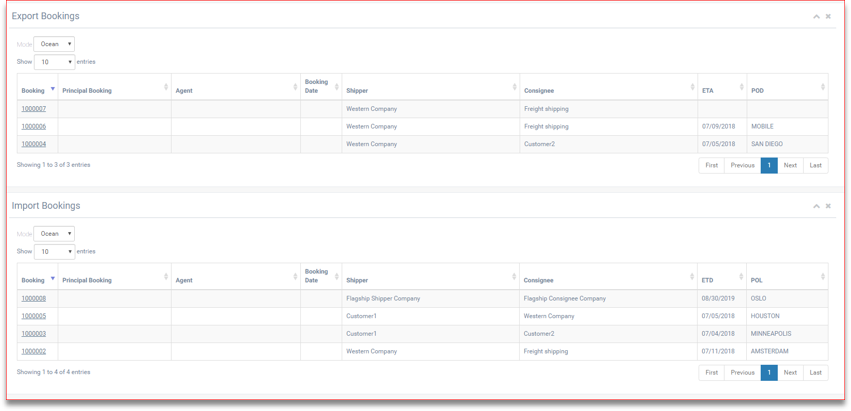Open Mode dropdown in Export Bookings
The image size is (851, 411).
pyautogui.click(x=54, y=45)
